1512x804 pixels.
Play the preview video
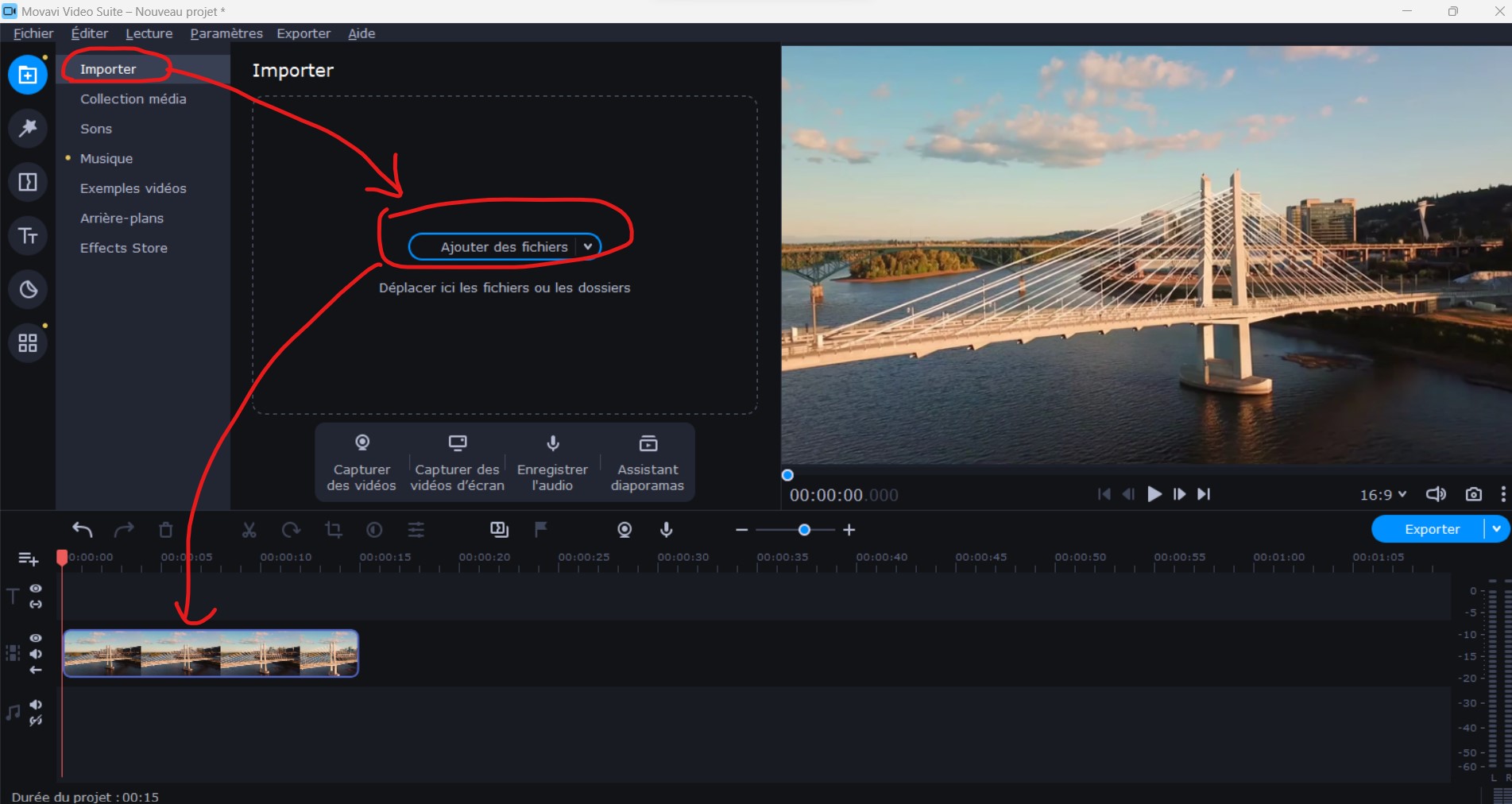tap(1154, 494)
